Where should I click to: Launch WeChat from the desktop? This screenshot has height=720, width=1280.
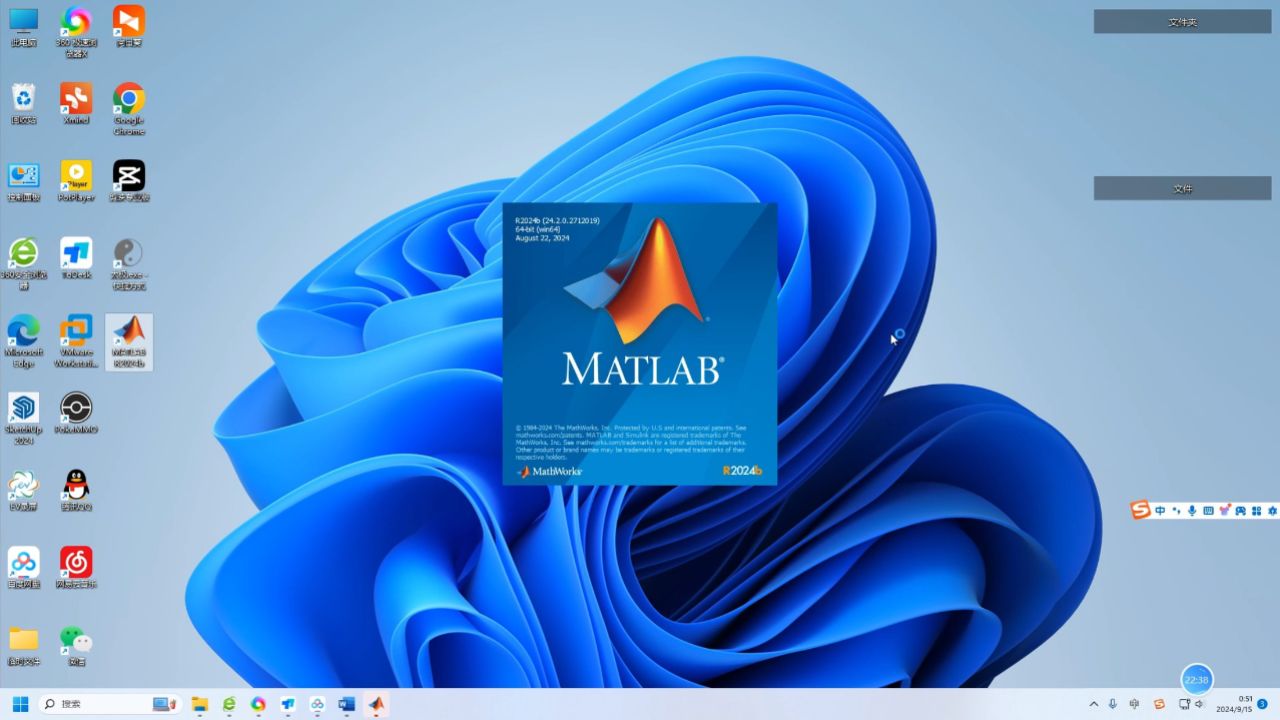pos(76,640)
